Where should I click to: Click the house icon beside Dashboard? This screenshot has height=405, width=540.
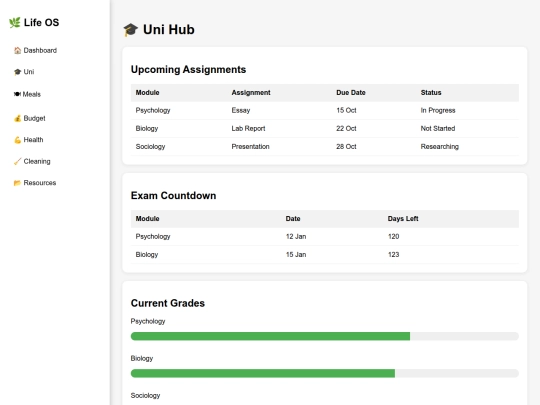pos(17,51)
